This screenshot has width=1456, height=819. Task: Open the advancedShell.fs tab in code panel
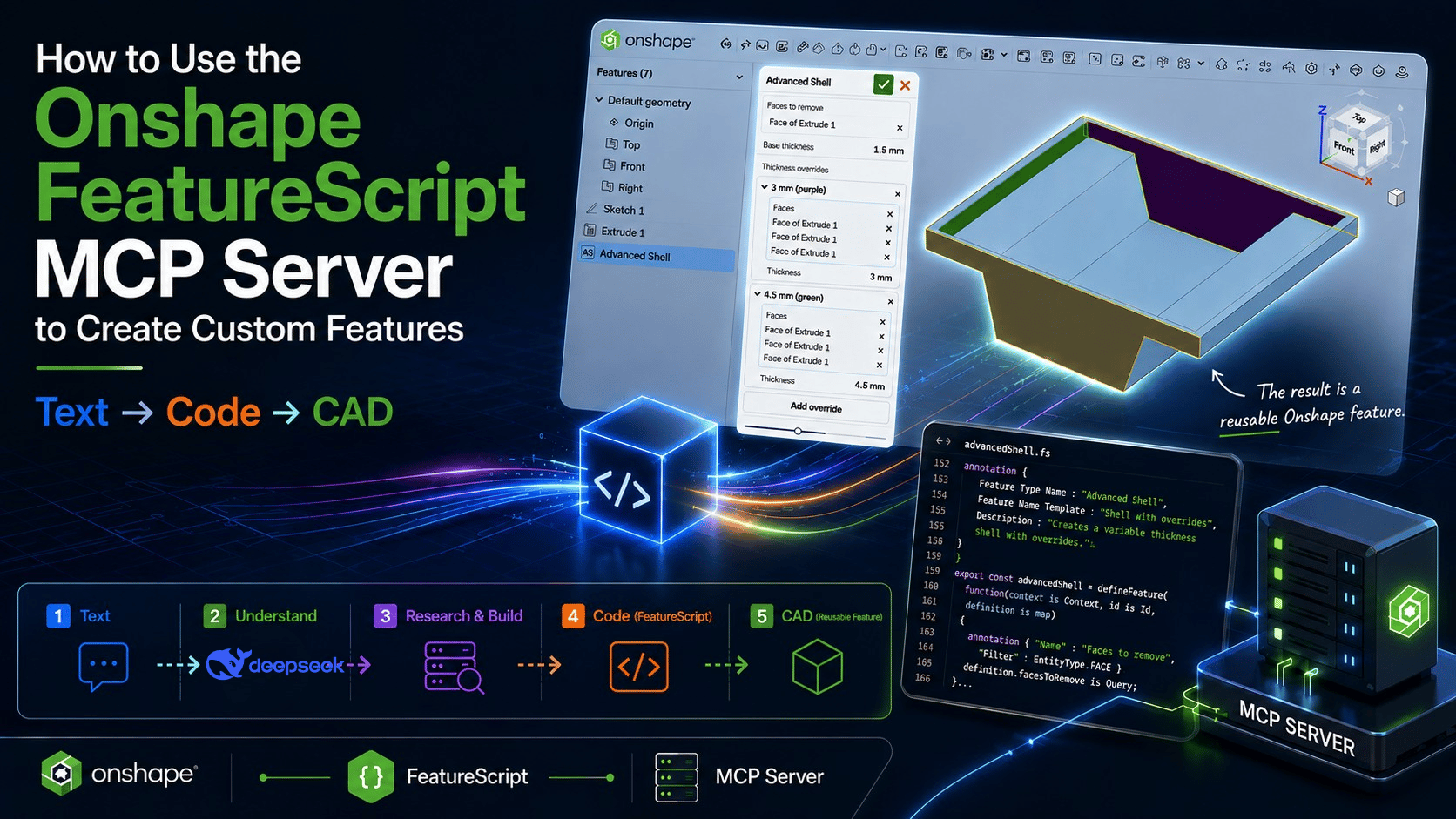(x=1007, y=449)
